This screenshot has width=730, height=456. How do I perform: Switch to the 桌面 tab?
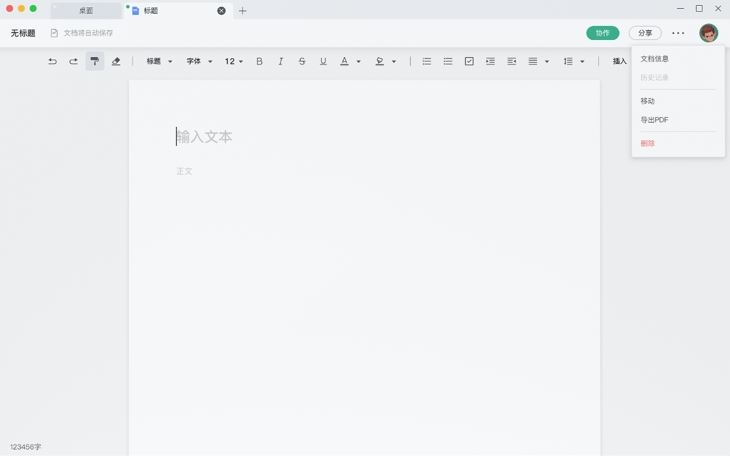pos(86,11)
